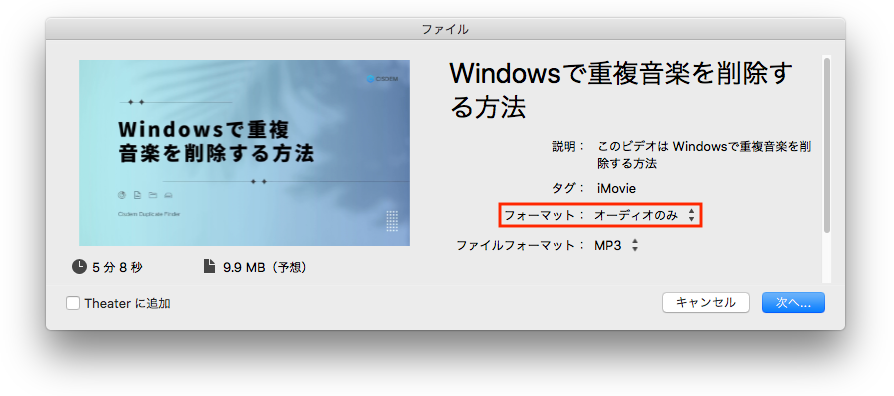This screenshot has width=894, height=396.
Task: Click the キャンセル button
Action: [x=705, y=303]
